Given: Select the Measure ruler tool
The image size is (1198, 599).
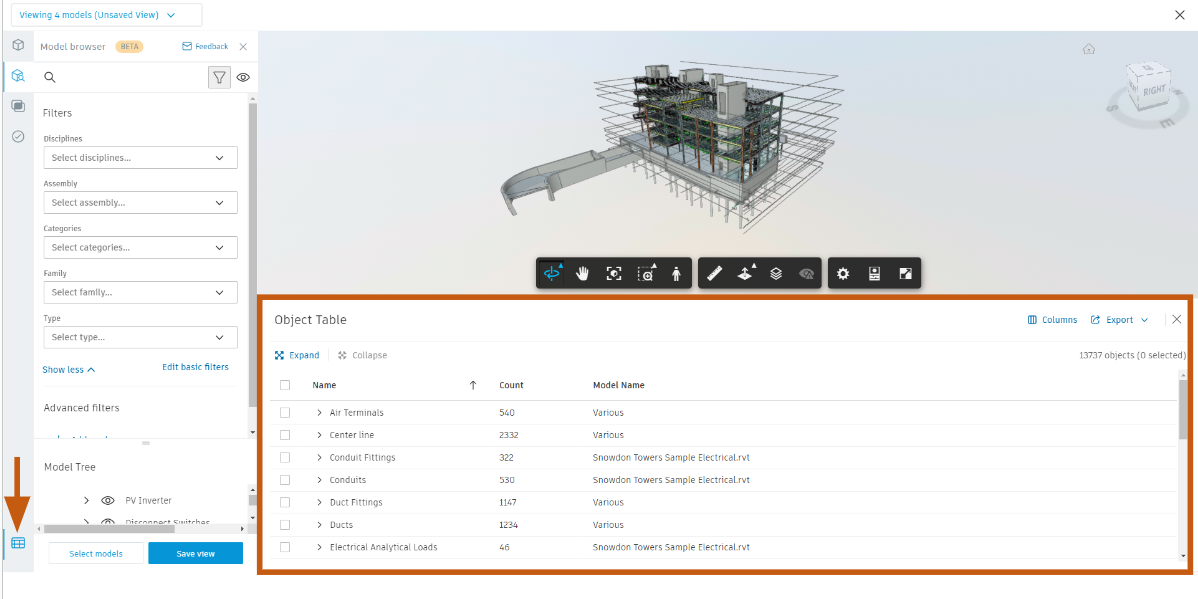Looking at the screenshot, I should pos(714,273).
